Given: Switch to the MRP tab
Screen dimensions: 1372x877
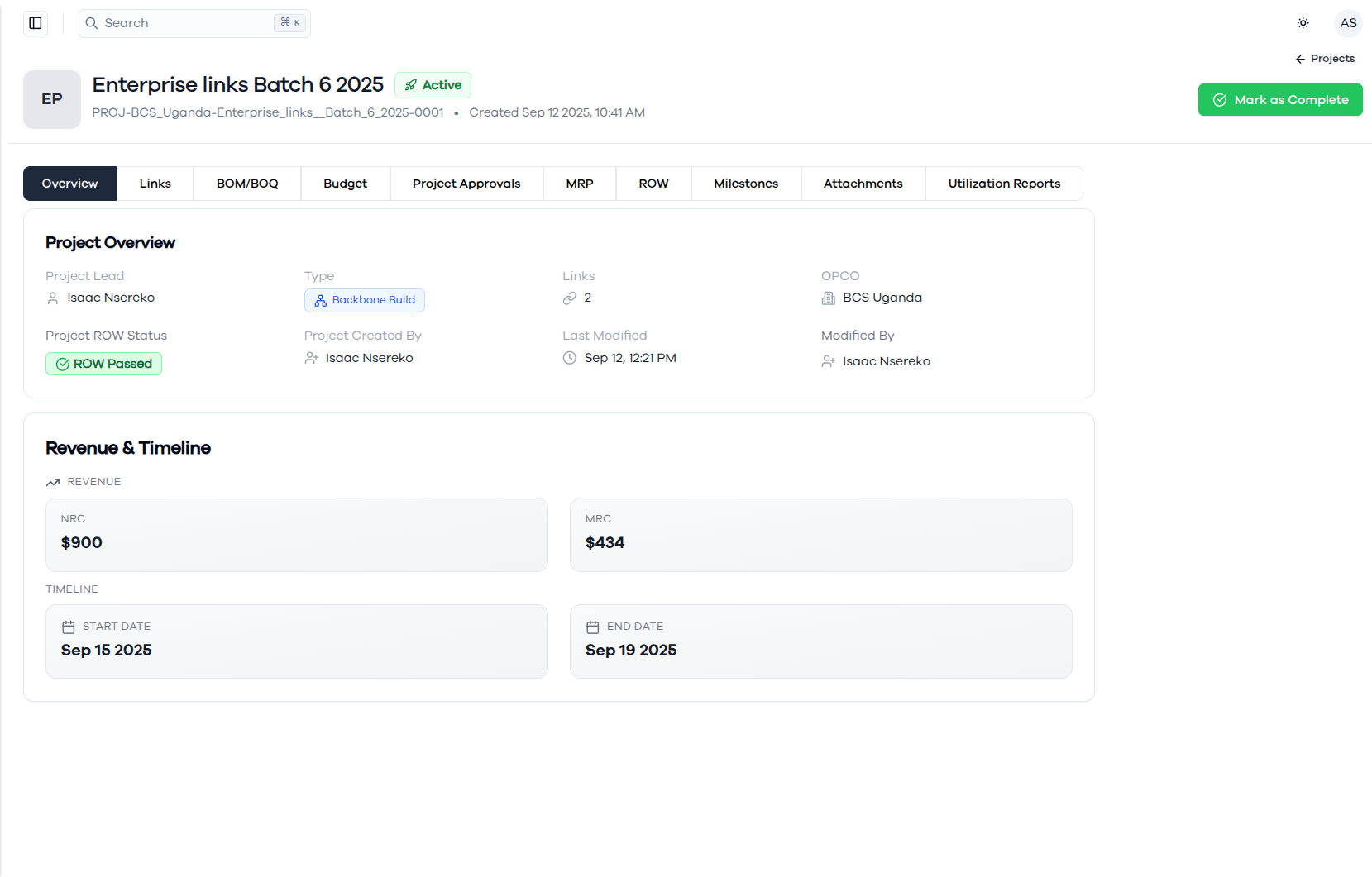Looking at the screenshot, I should 580,184.
